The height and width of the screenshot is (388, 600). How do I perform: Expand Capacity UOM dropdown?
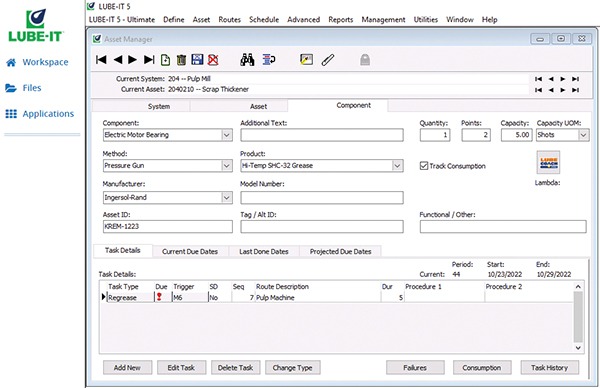click(x=583, y=135)
